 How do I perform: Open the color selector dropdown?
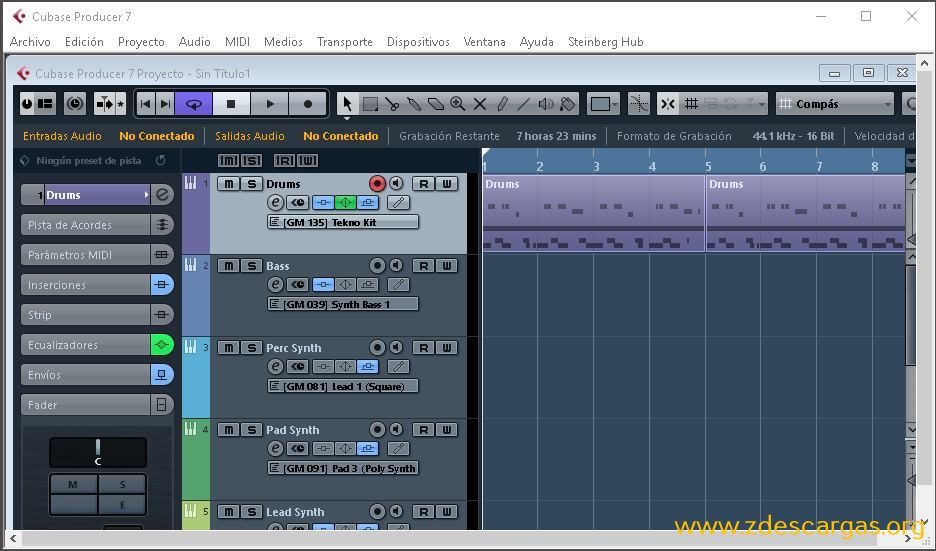tap(604, 104)
